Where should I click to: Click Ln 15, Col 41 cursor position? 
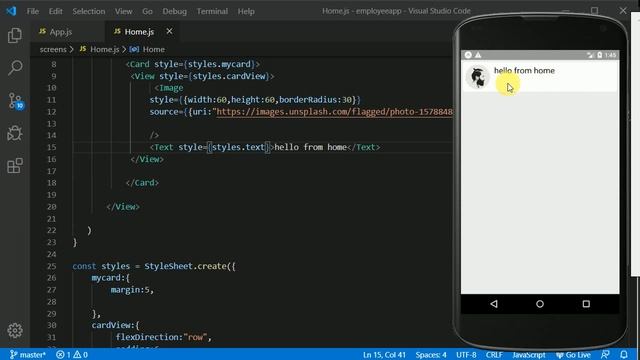384,355
